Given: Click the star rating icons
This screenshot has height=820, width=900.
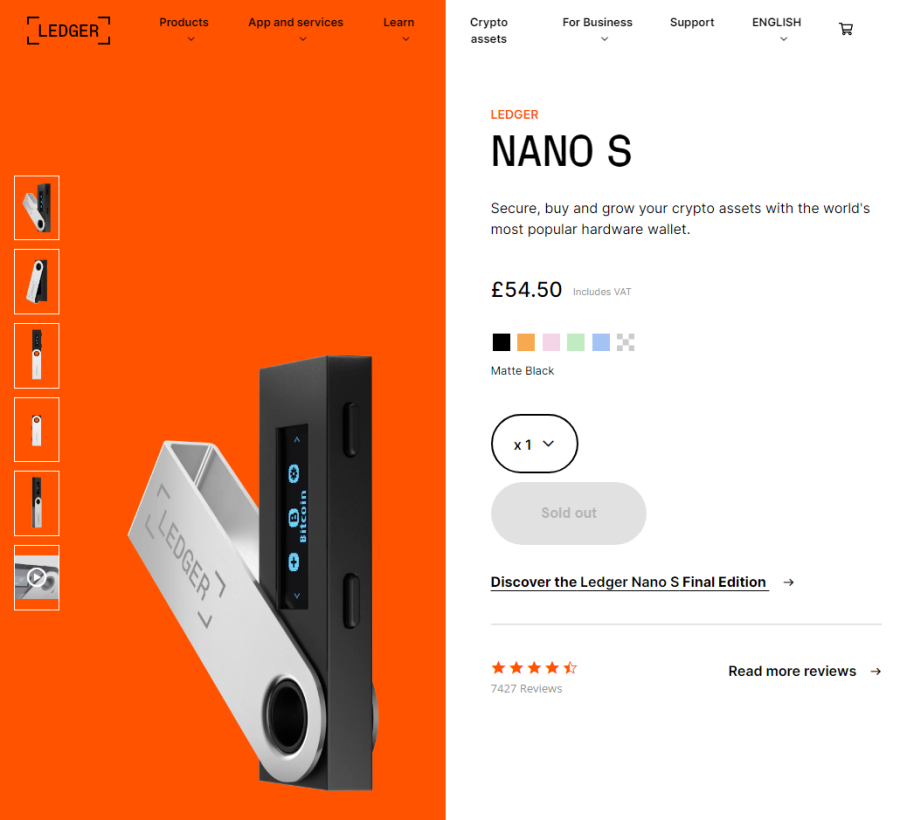Looking at the screenshot, I should pos(534,667).
